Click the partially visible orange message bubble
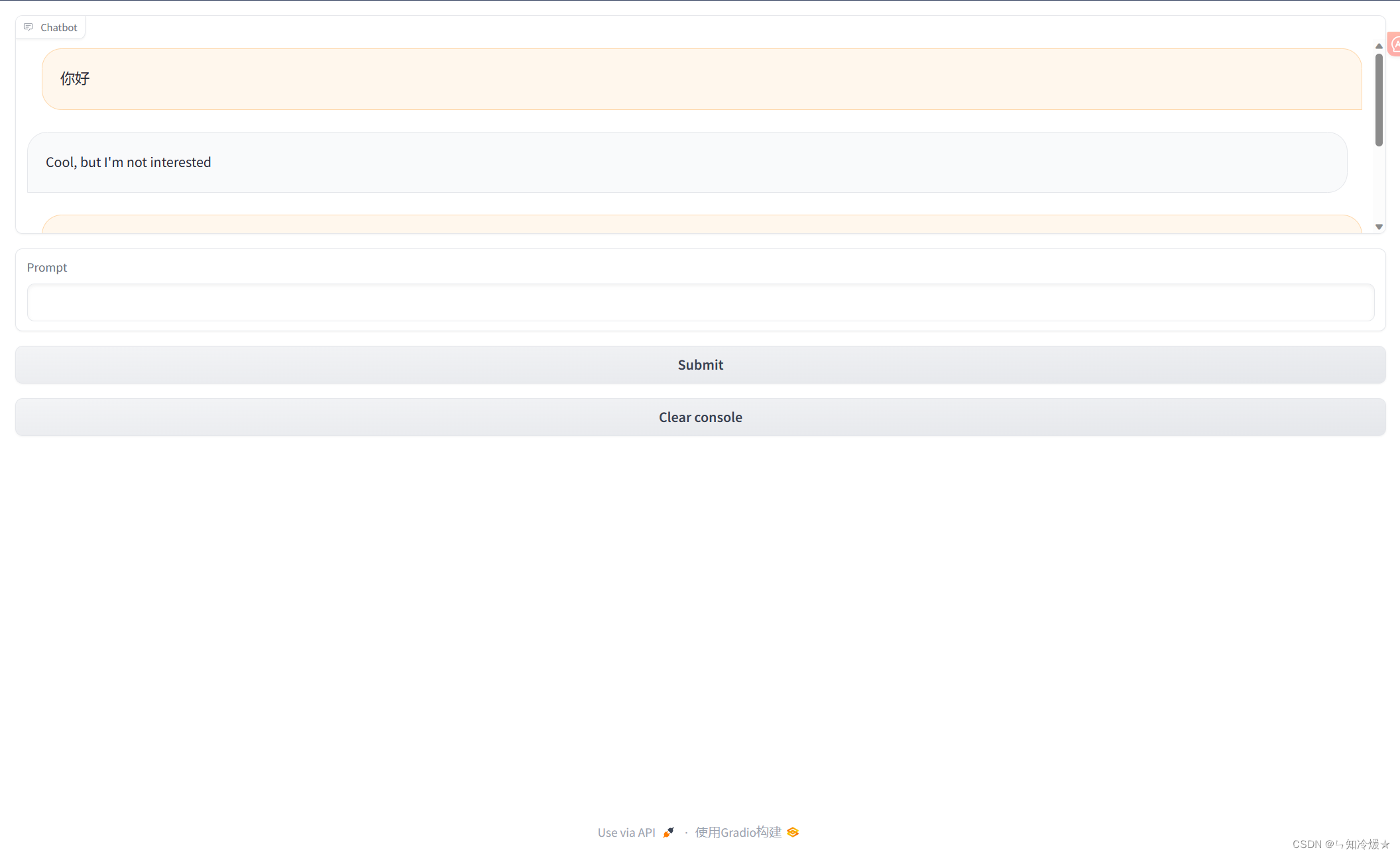 pos(701,225)
